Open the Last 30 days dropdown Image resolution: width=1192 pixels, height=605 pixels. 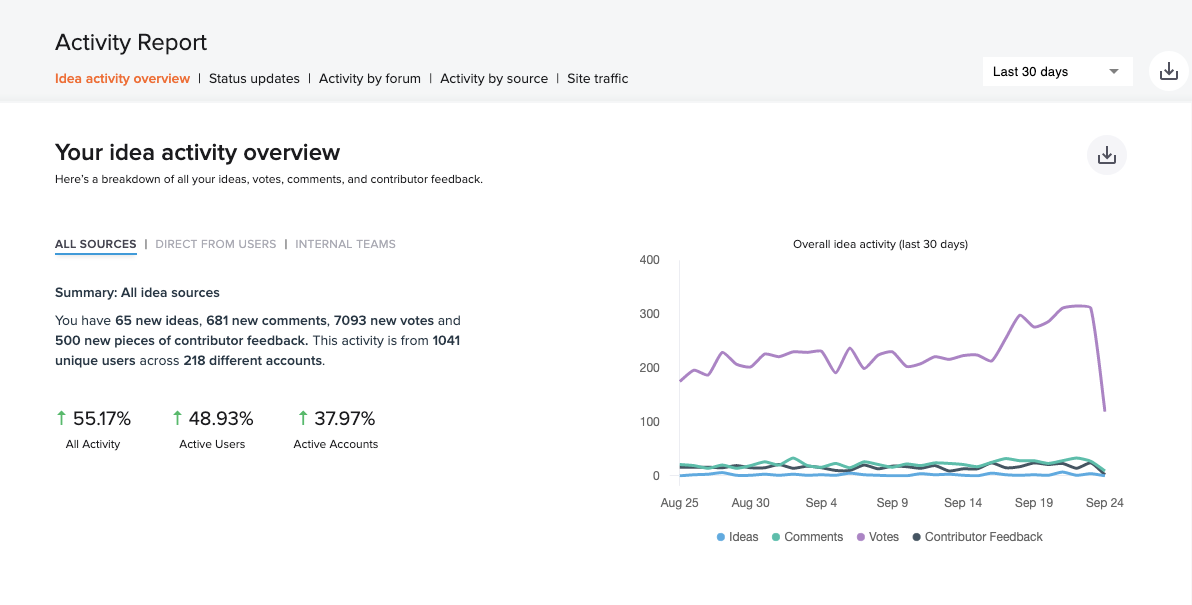pos(1057,72)
